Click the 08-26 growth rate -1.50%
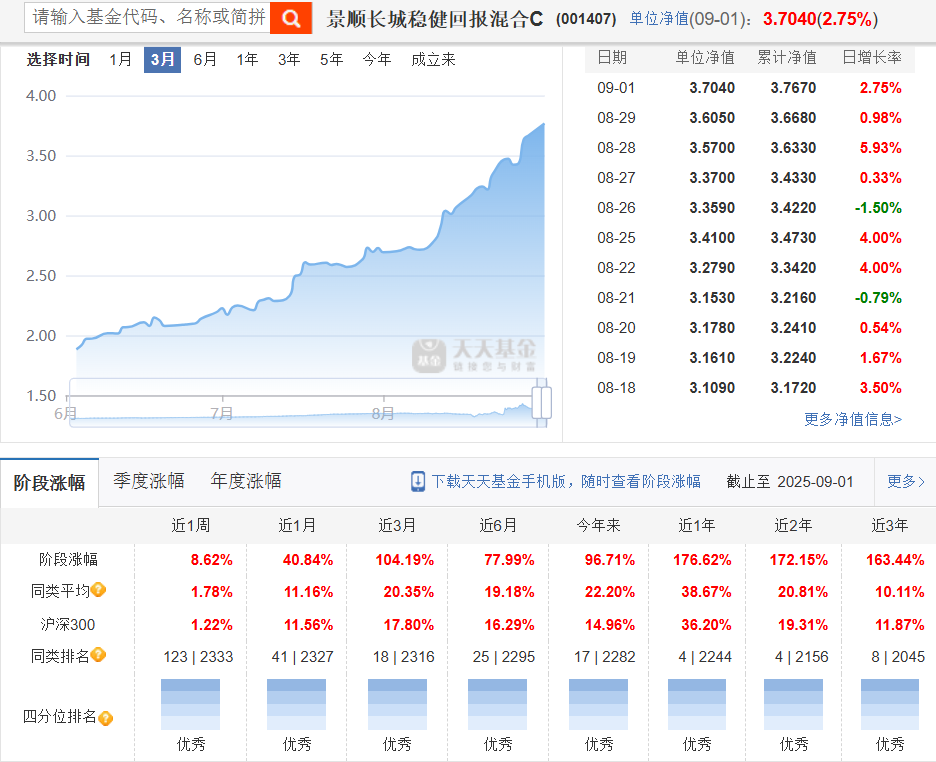This screenshot has width=936, height=762. (878, 208)
